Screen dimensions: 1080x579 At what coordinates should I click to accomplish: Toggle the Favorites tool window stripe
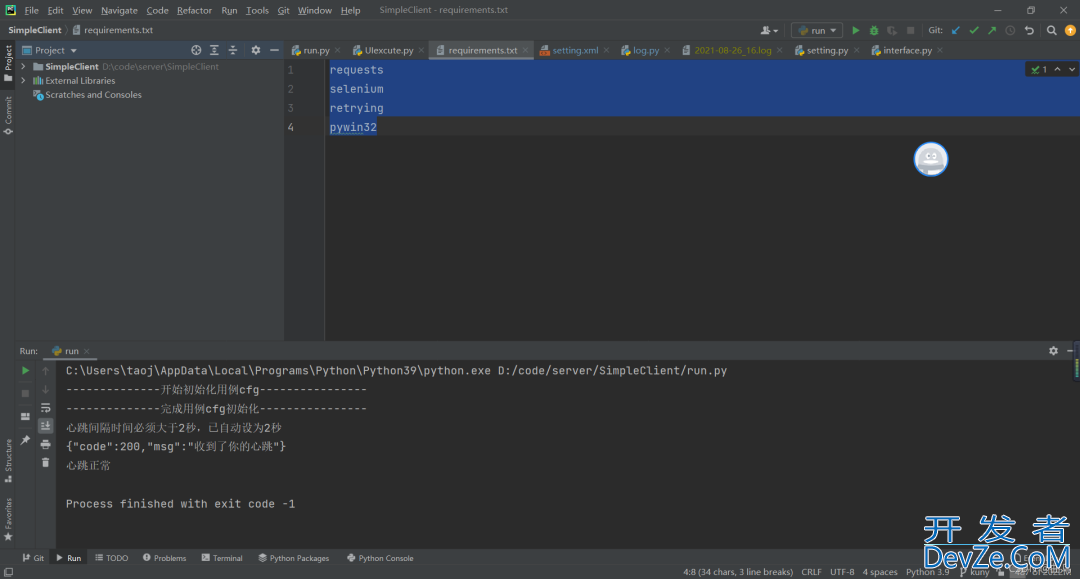[8, 519]
